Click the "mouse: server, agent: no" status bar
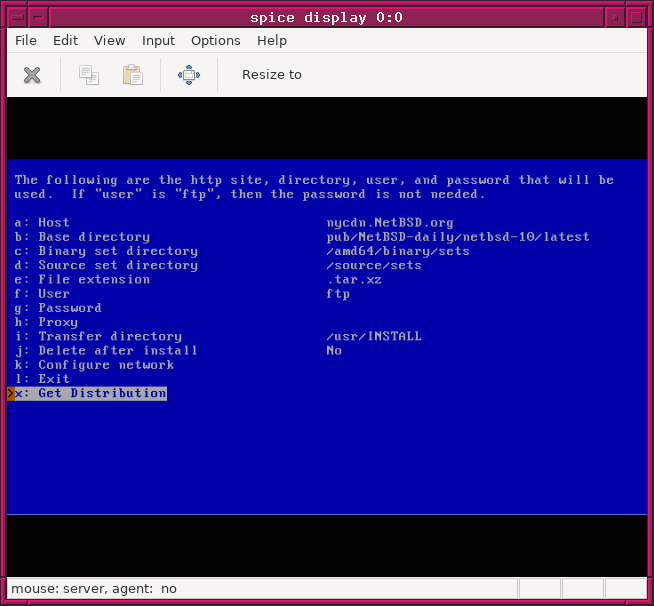 [x=94, y=589]
